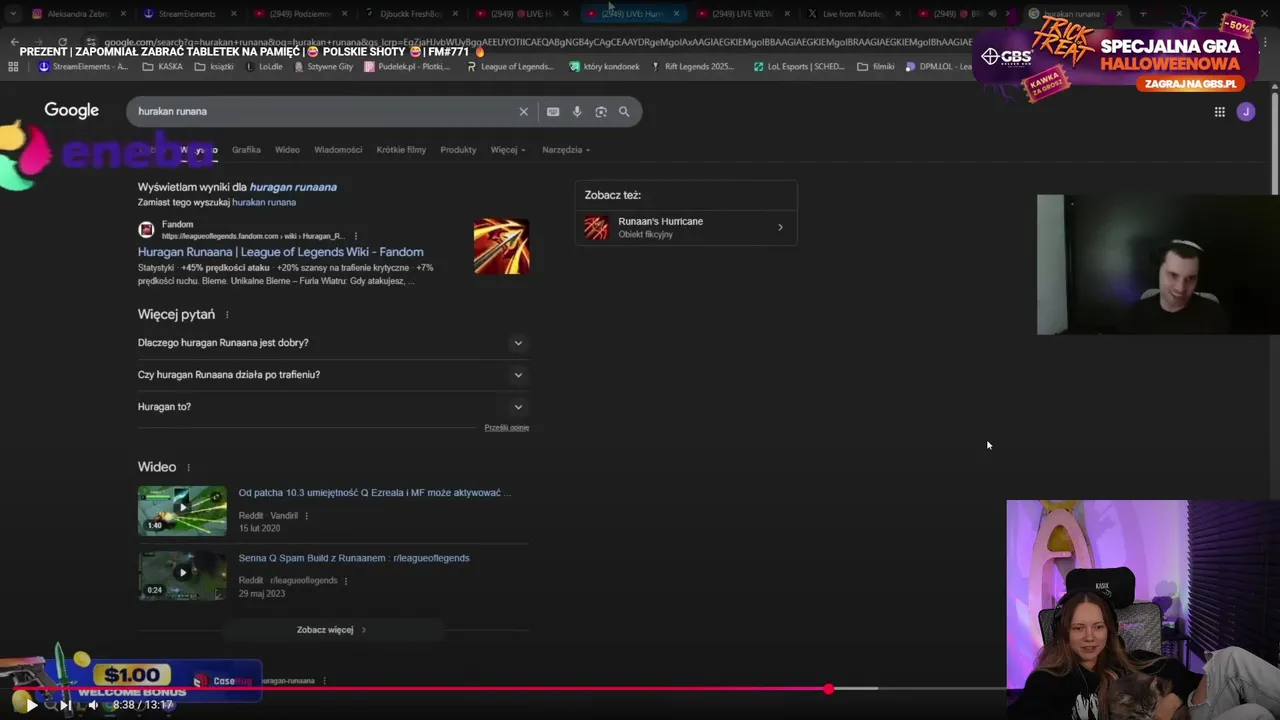Open Od patcha 10.3 umiejętność Q video link
This screenshot has height=720, width=1280.
coord(374,493)
